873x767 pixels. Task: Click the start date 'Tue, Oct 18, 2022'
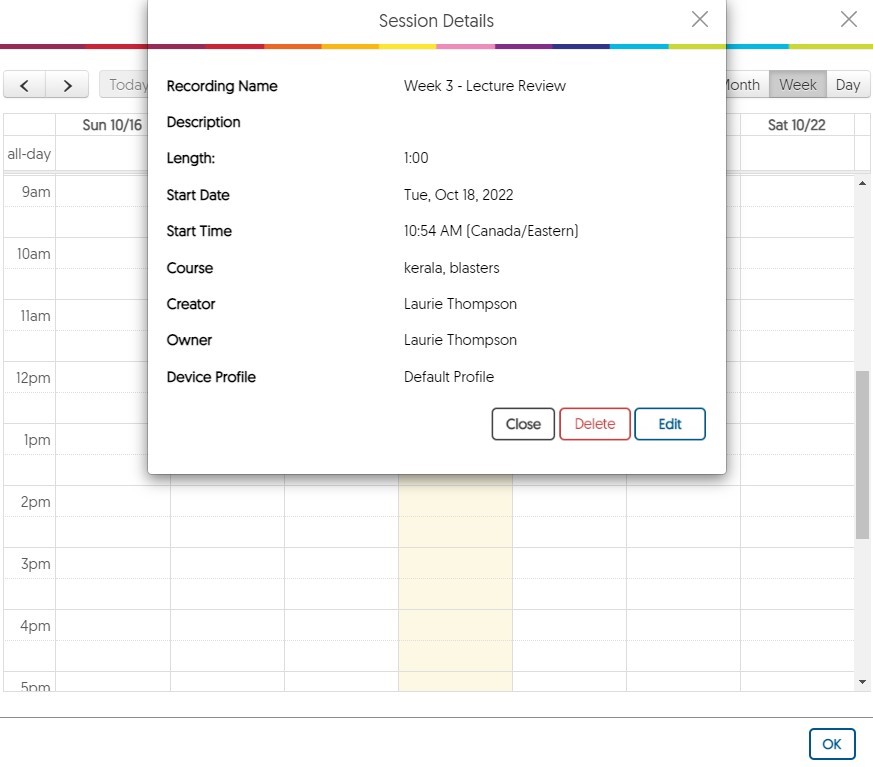(458, 195)
